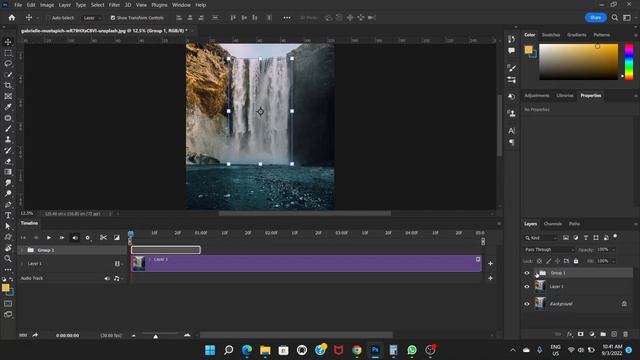Select the Zoom tool in toolbar
The height and width of the screenshot is (360, 640).
(8, 258)
